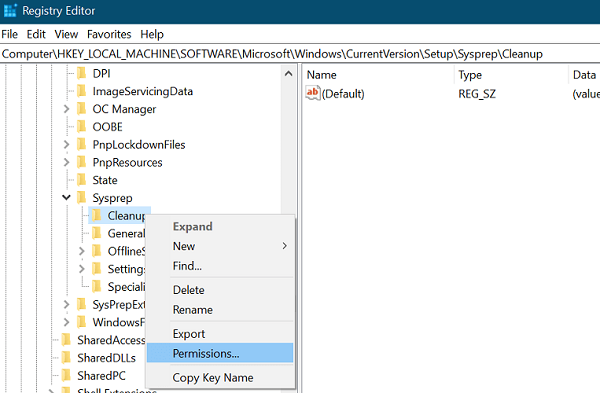The width and height of the screenshot is (600, 393).
Task: Collapse the Sysprep key
Action: pyautogui.click(x=67, y=198)
